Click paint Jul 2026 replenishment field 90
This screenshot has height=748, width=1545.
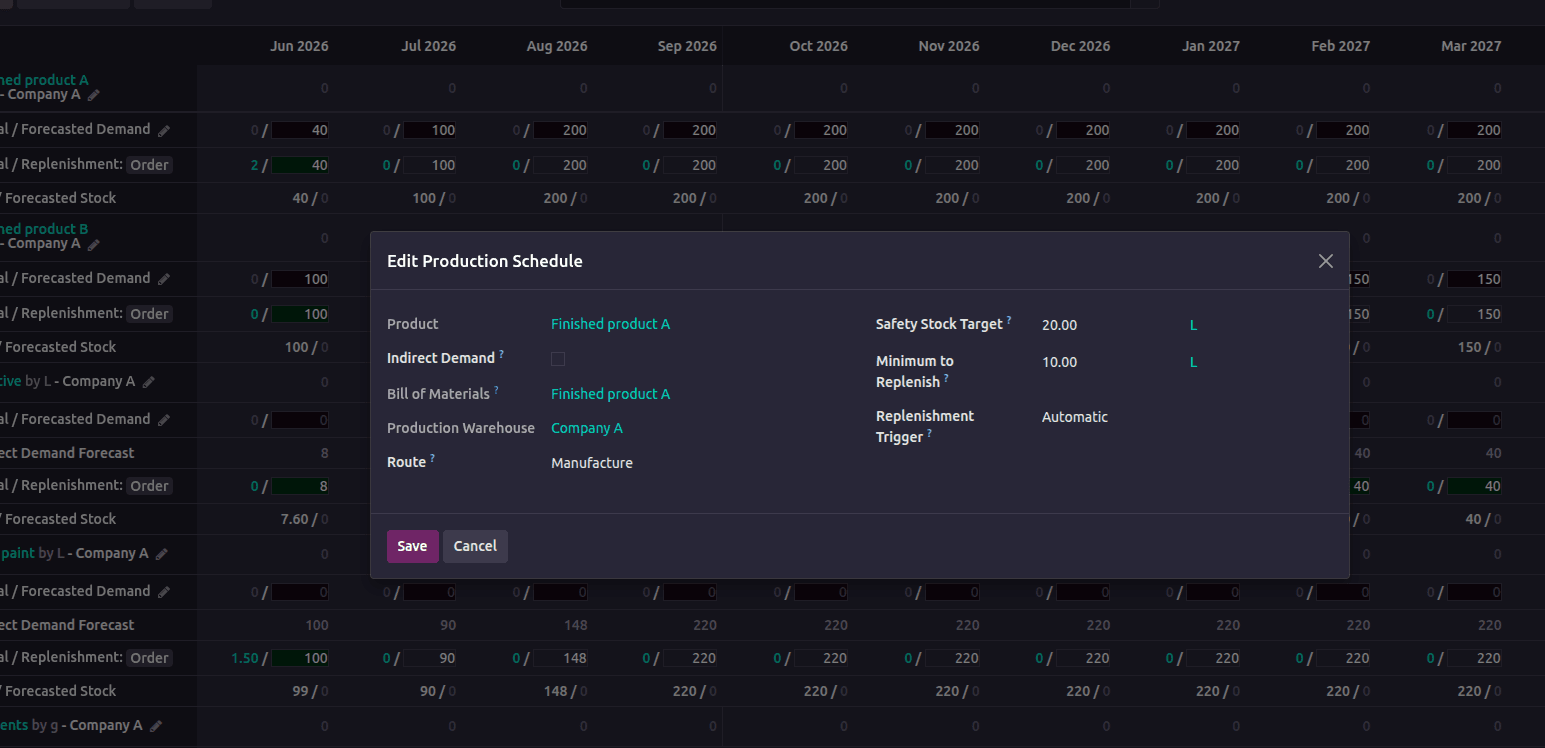(x=431, y=658)
